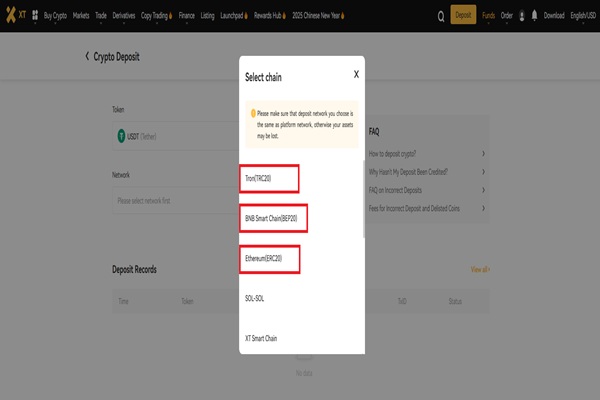The height and width of the screenshot is (400, 600).
Task: Open View all deposit records
Action: (x=480, y=269)
